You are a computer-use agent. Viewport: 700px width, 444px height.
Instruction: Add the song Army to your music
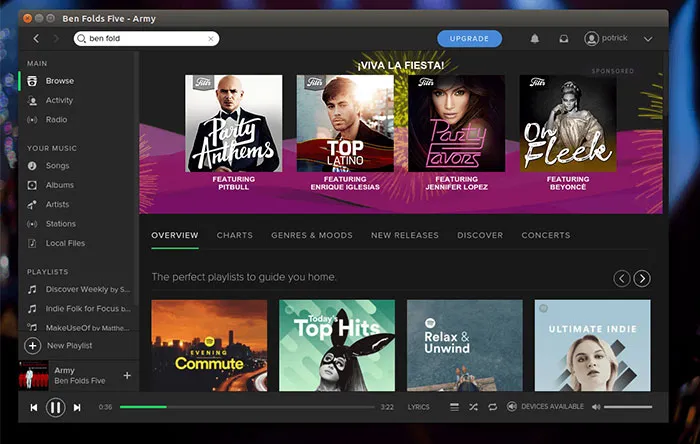[127, 376]
